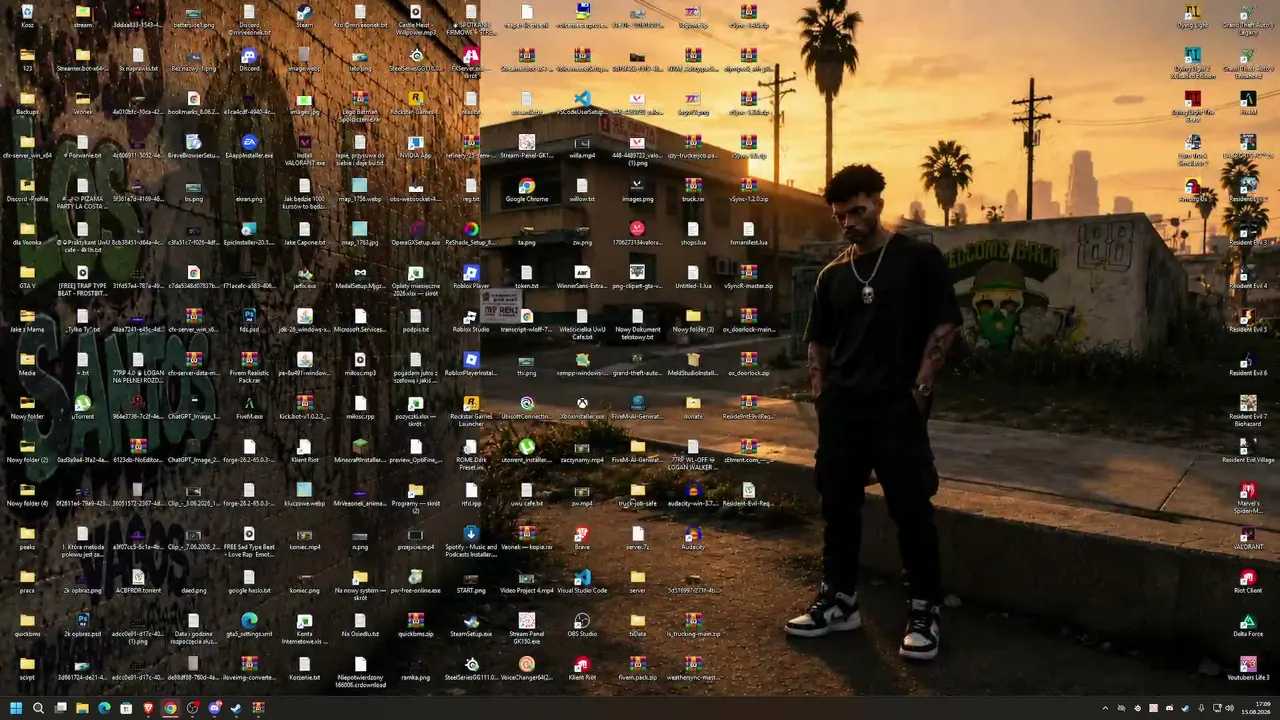
Task: Select the Audacity shortcut icon
Action: [x=693, y=539]
